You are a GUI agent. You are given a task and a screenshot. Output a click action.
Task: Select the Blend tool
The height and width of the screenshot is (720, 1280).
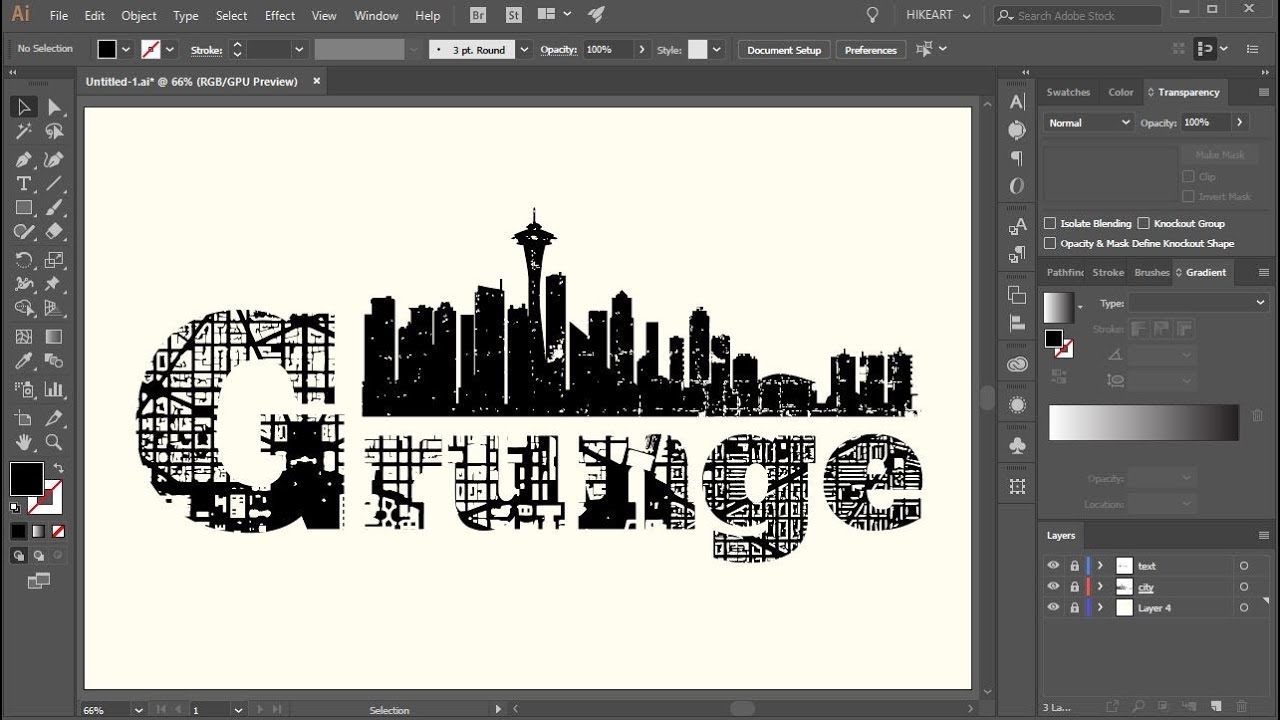[x=55, y=361]
